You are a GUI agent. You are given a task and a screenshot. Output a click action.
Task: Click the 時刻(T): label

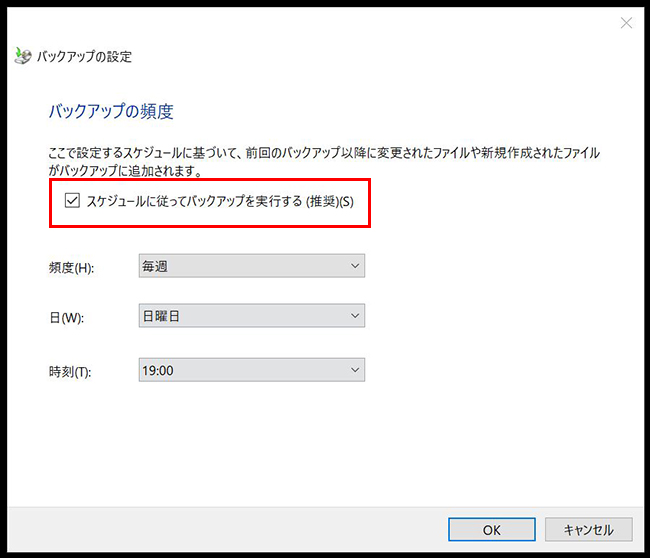(70, 371)
